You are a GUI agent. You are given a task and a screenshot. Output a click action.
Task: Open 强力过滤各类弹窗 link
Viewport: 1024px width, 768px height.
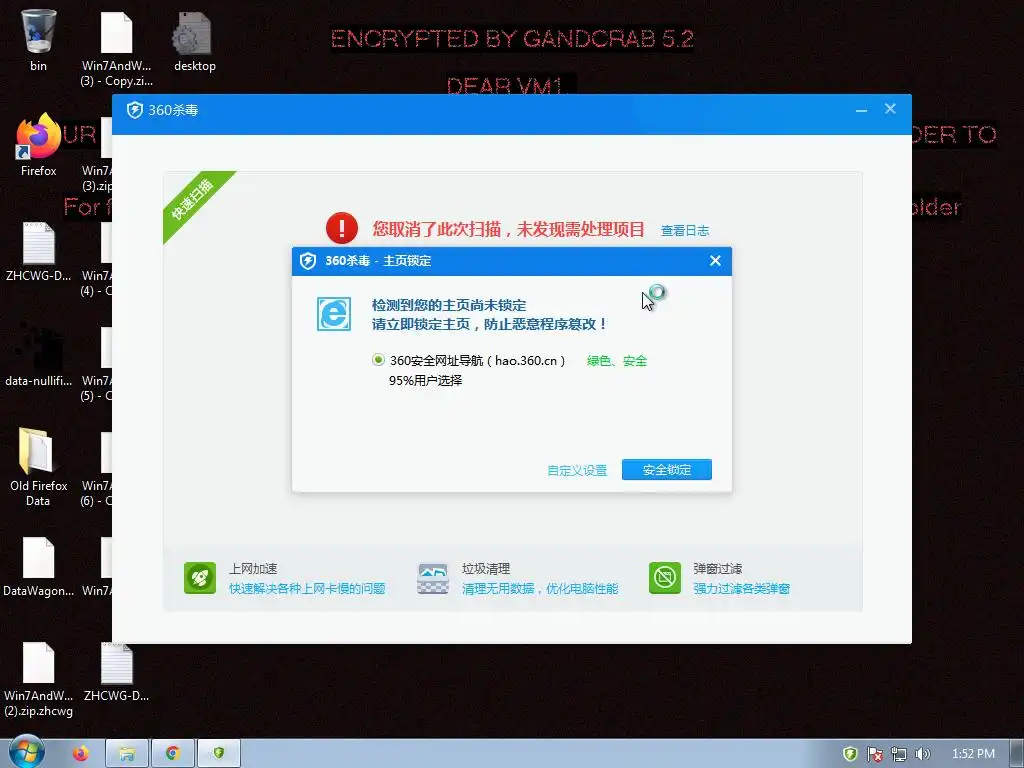click(x=741, y=588)
